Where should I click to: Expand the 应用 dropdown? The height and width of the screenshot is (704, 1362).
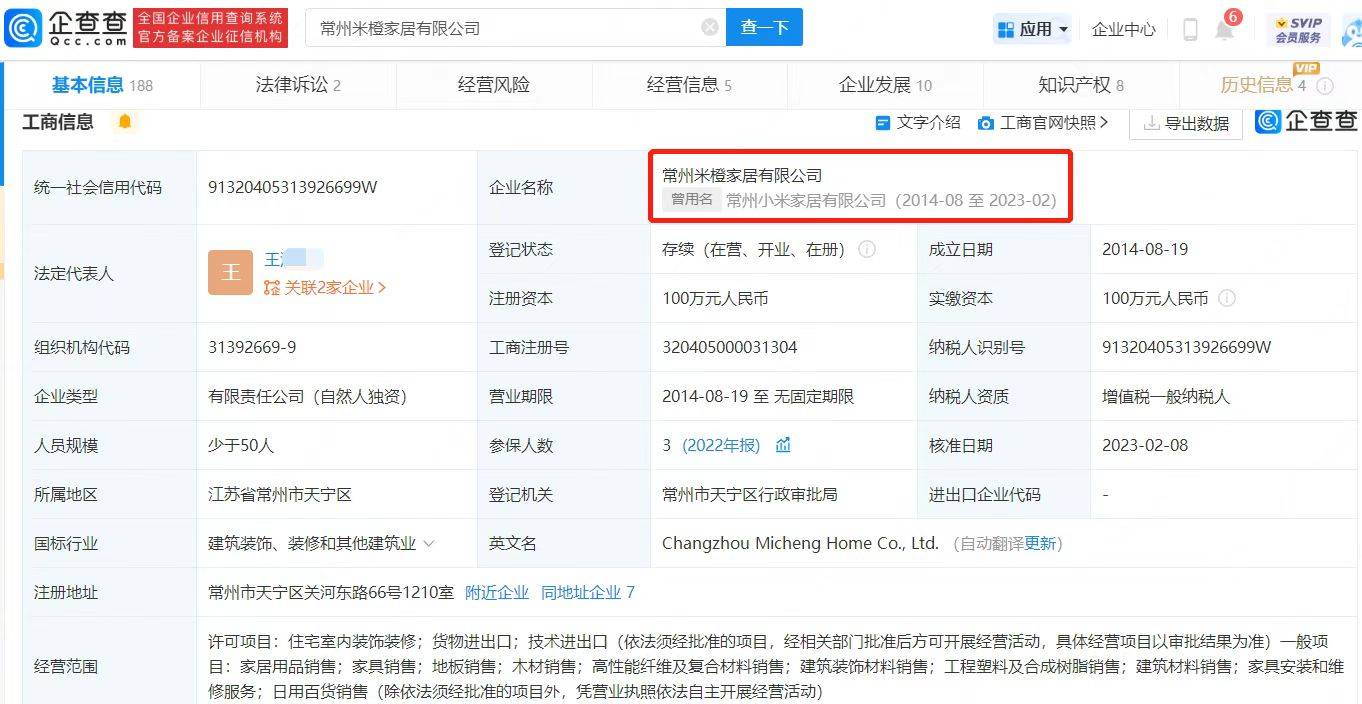coord(1034,29)
